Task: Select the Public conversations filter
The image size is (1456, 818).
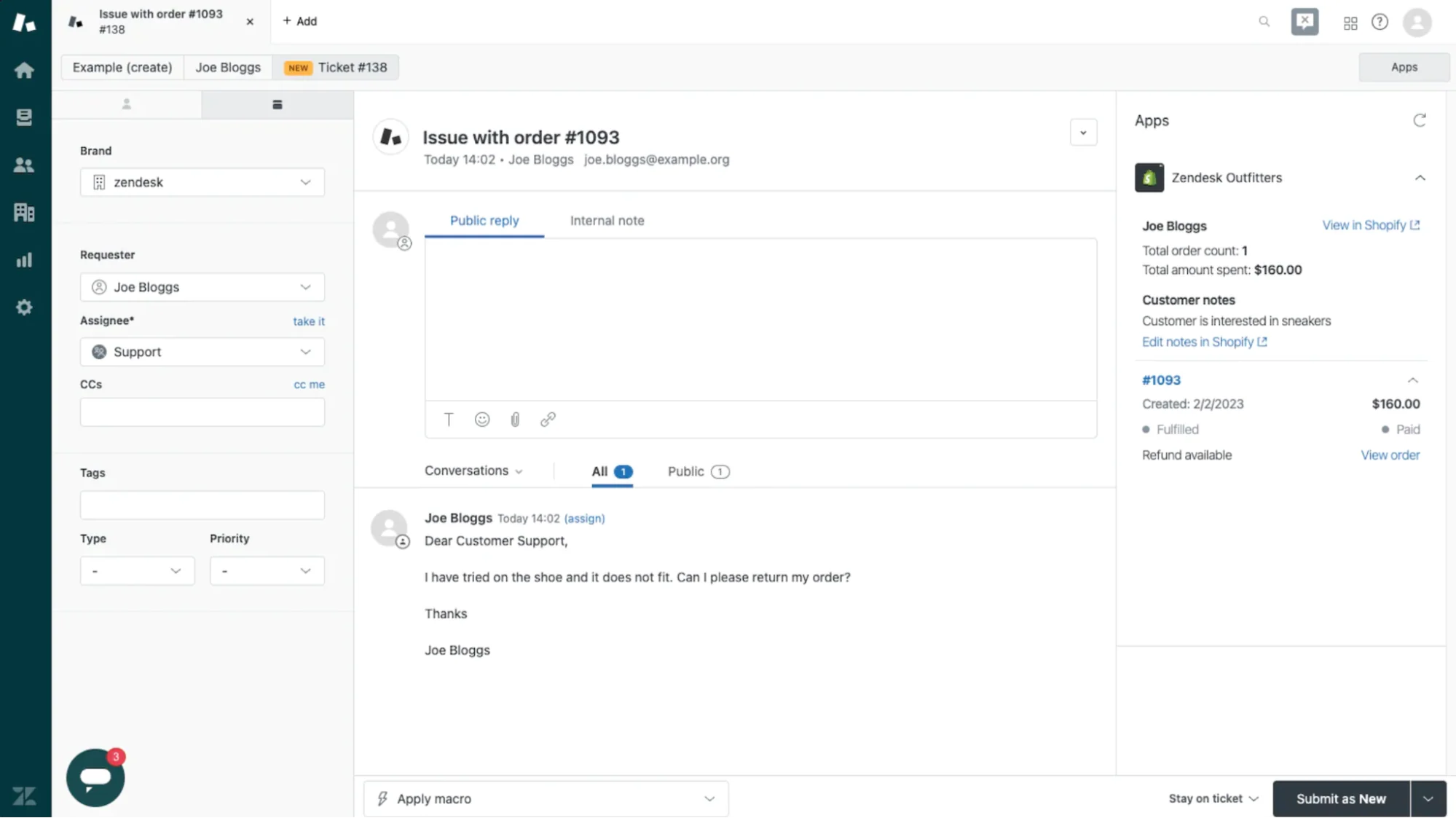Action: coord(685,471)
